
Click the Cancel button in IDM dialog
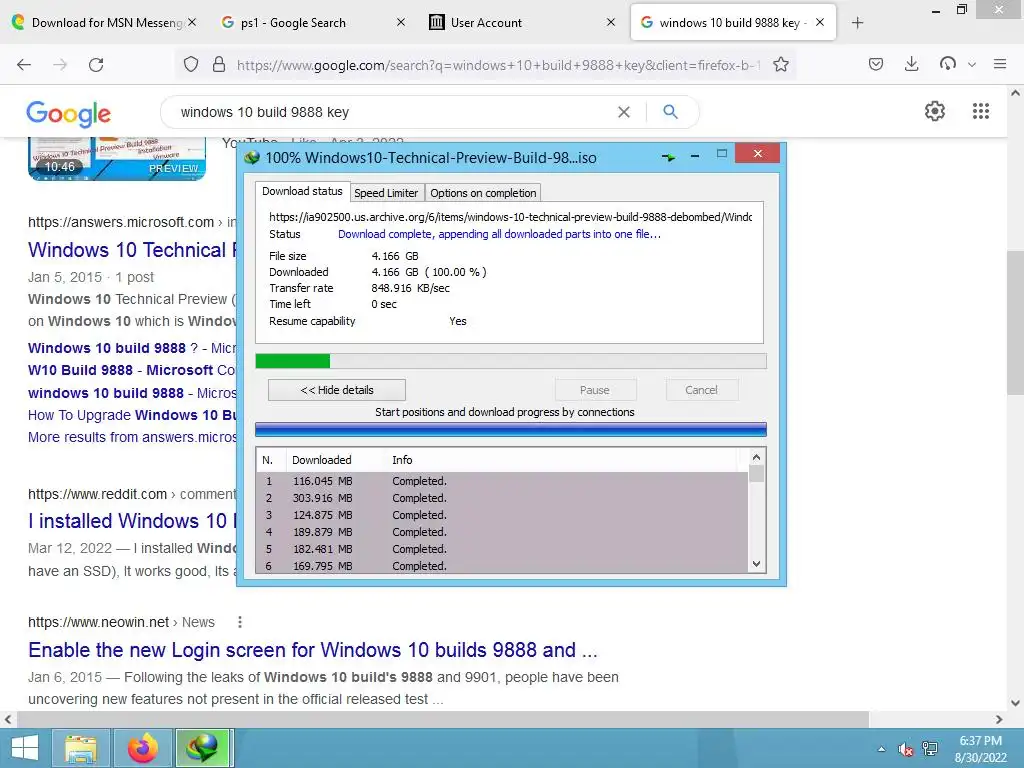click(x=701, y=390)
